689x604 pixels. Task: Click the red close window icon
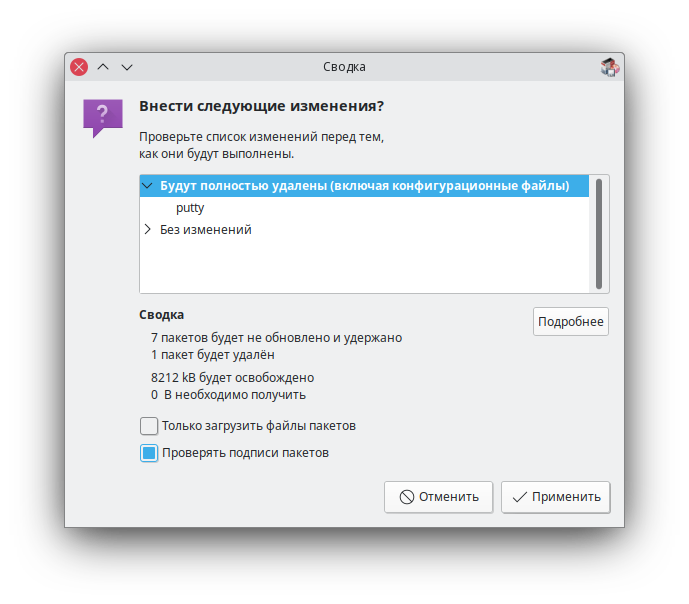tap(79, 67)
